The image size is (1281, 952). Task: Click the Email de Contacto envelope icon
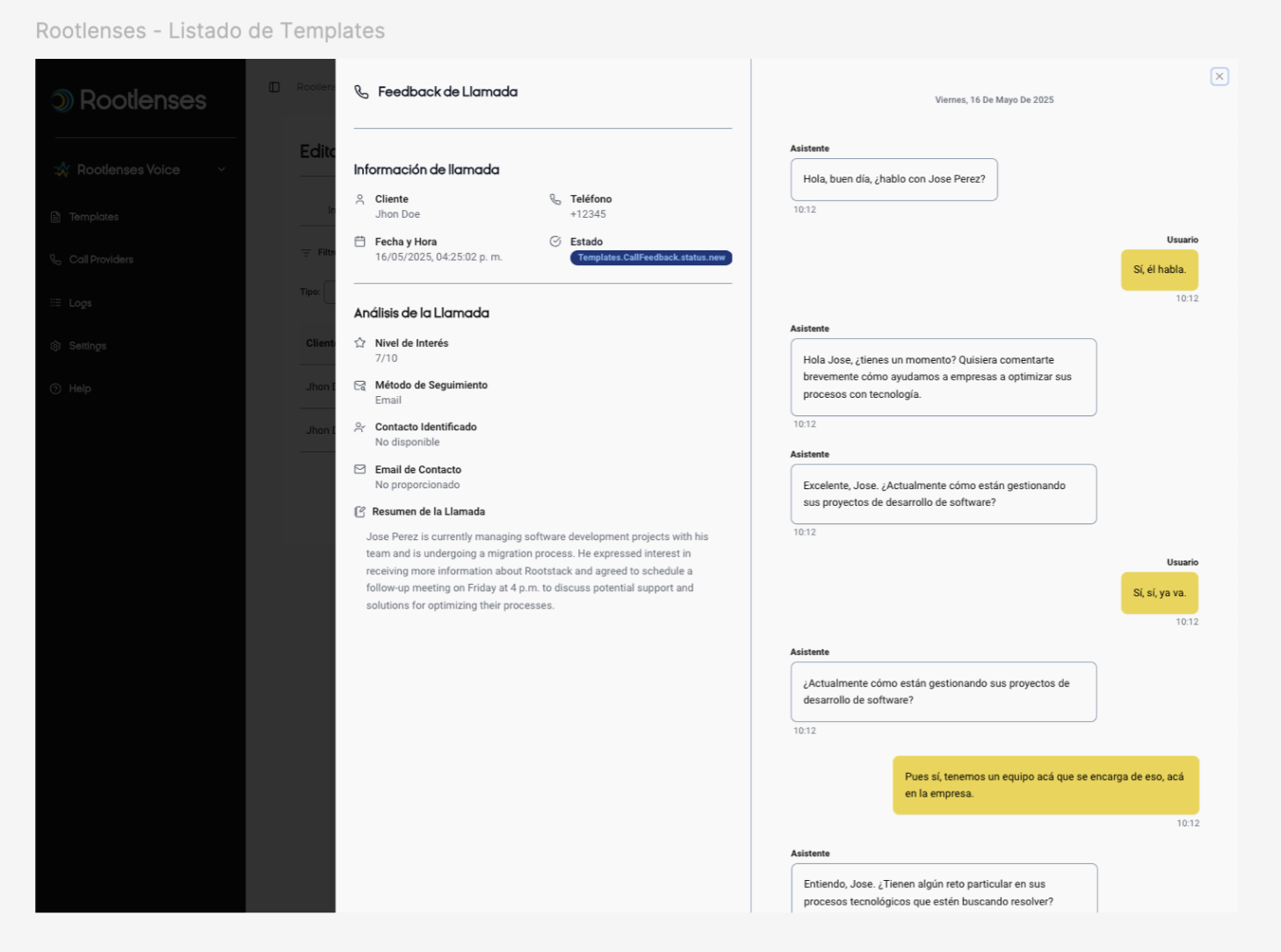[359, 470]
